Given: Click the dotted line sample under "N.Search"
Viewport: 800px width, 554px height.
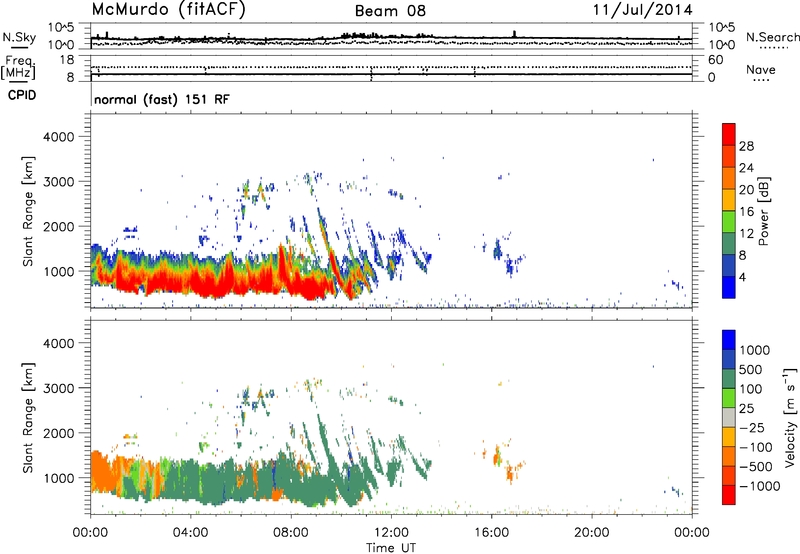Looking at the screenshot, I should pos(773,48).
